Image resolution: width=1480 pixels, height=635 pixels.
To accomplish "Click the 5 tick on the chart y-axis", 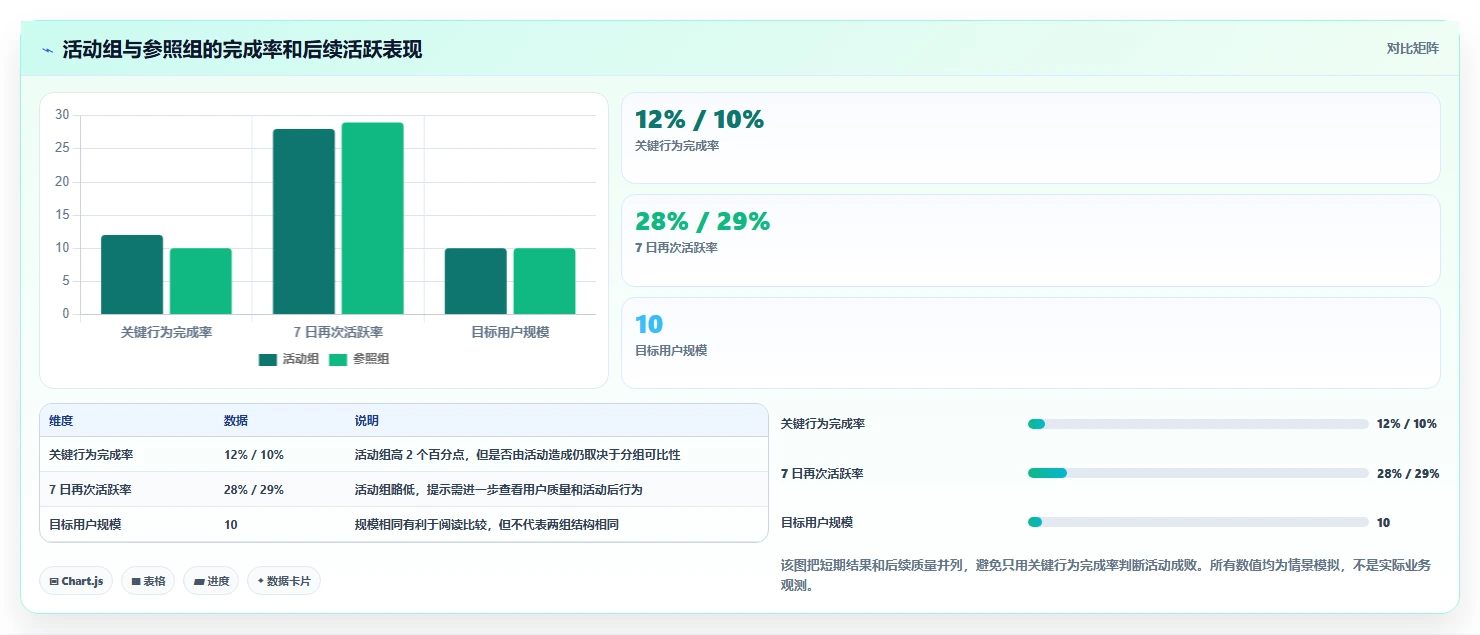I will (66, 281).
